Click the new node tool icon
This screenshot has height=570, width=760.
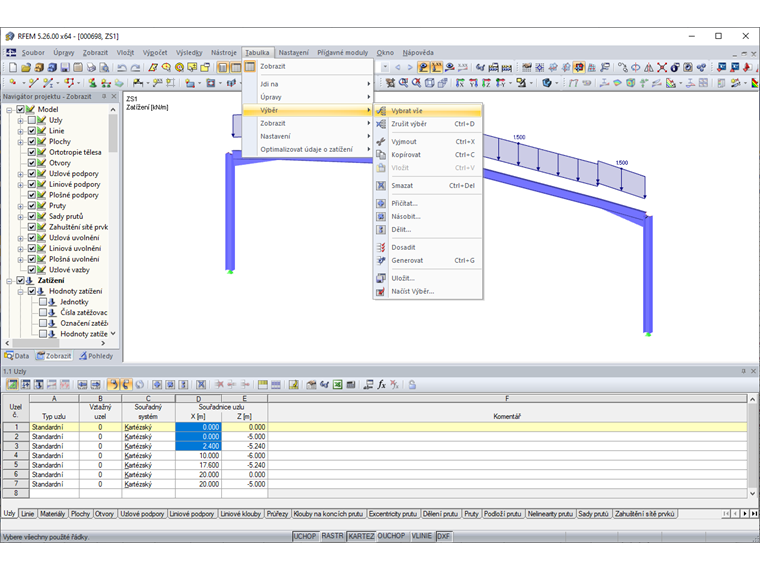(13, 83)
